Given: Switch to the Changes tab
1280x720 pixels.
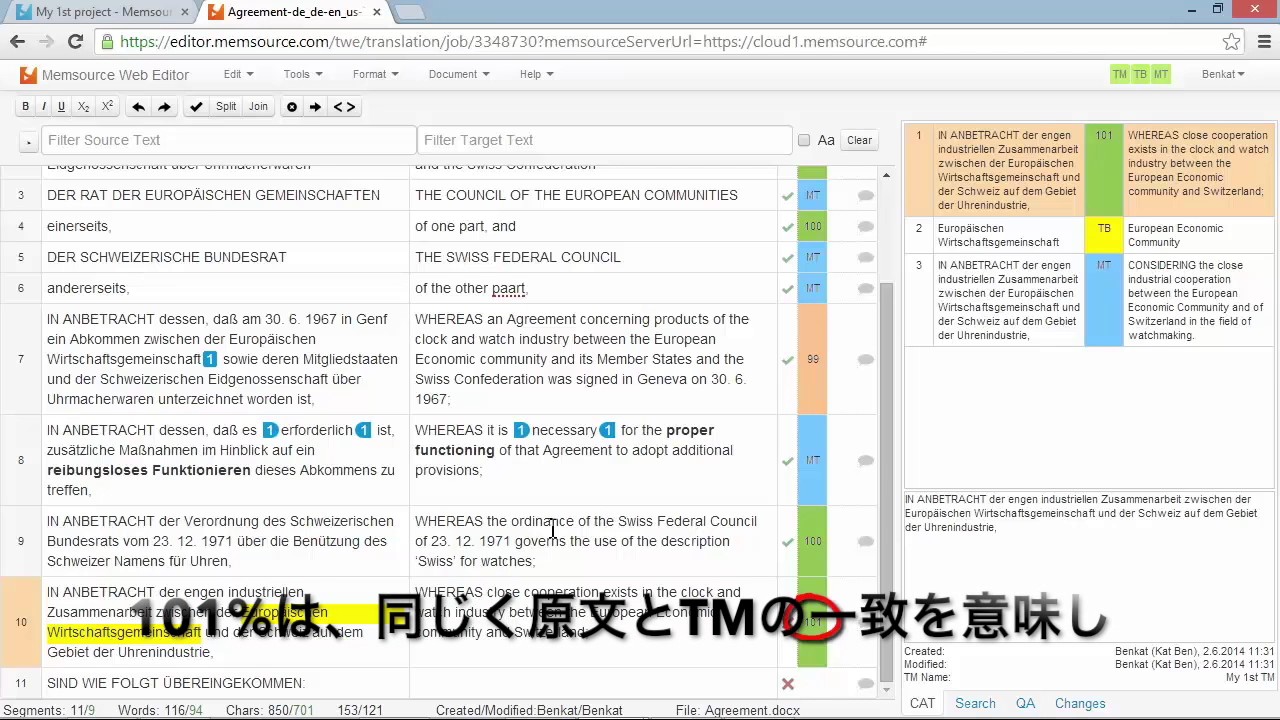Looking at the screenshot, I should click(x=1080, y=703).
